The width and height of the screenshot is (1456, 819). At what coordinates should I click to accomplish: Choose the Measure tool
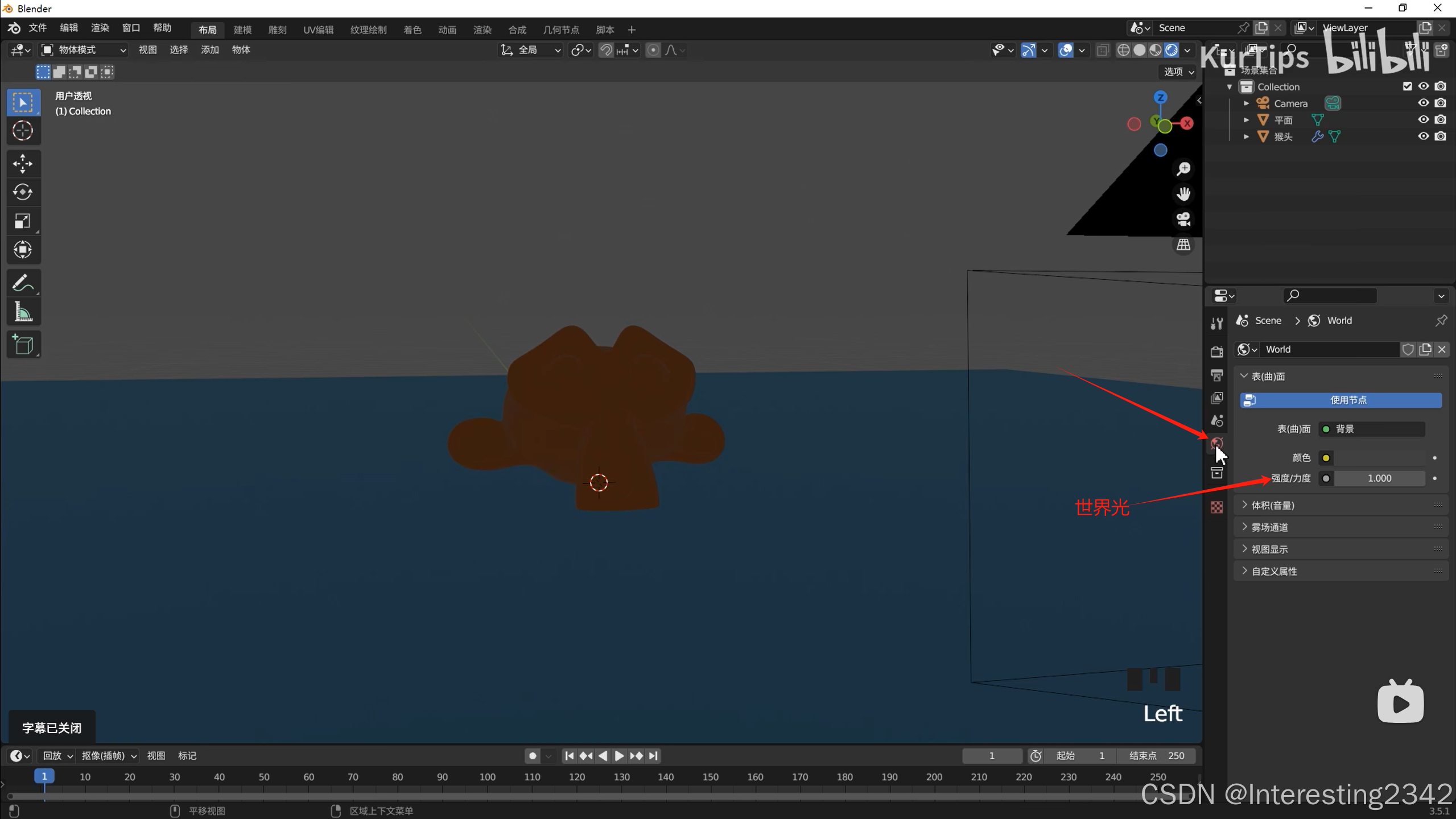23,312
